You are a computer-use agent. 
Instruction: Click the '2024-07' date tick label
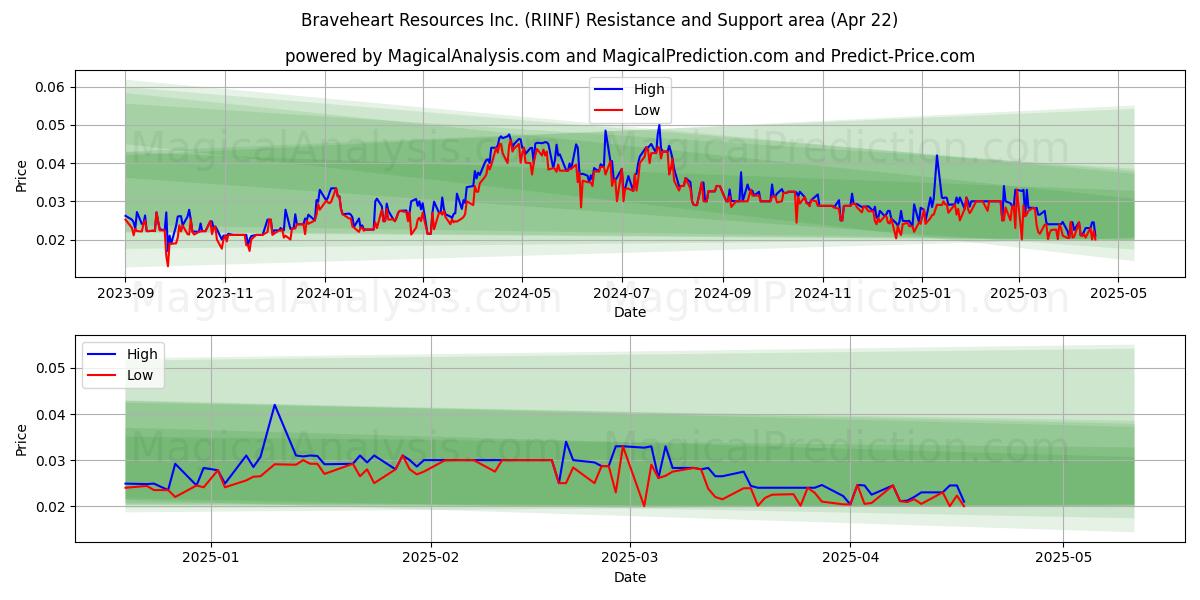pyautogui.click(x=622, y=294)
